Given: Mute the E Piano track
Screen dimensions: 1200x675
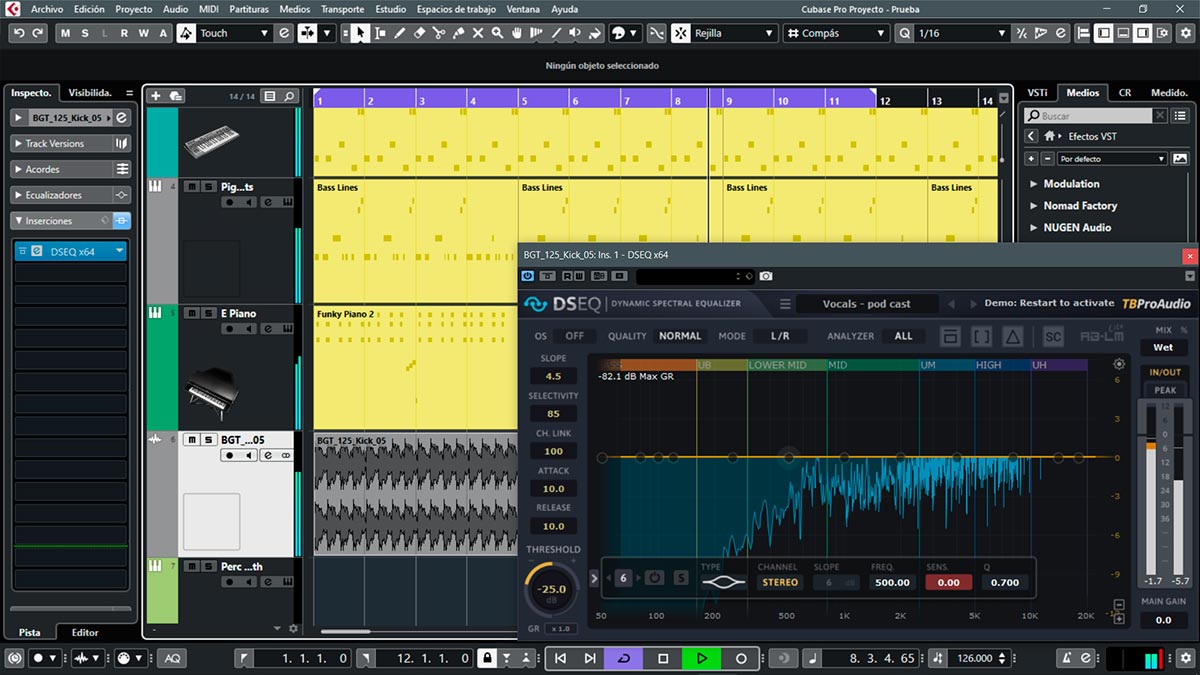Looking at the screenshot, I should pyautogui.click(x=192, y=313).
